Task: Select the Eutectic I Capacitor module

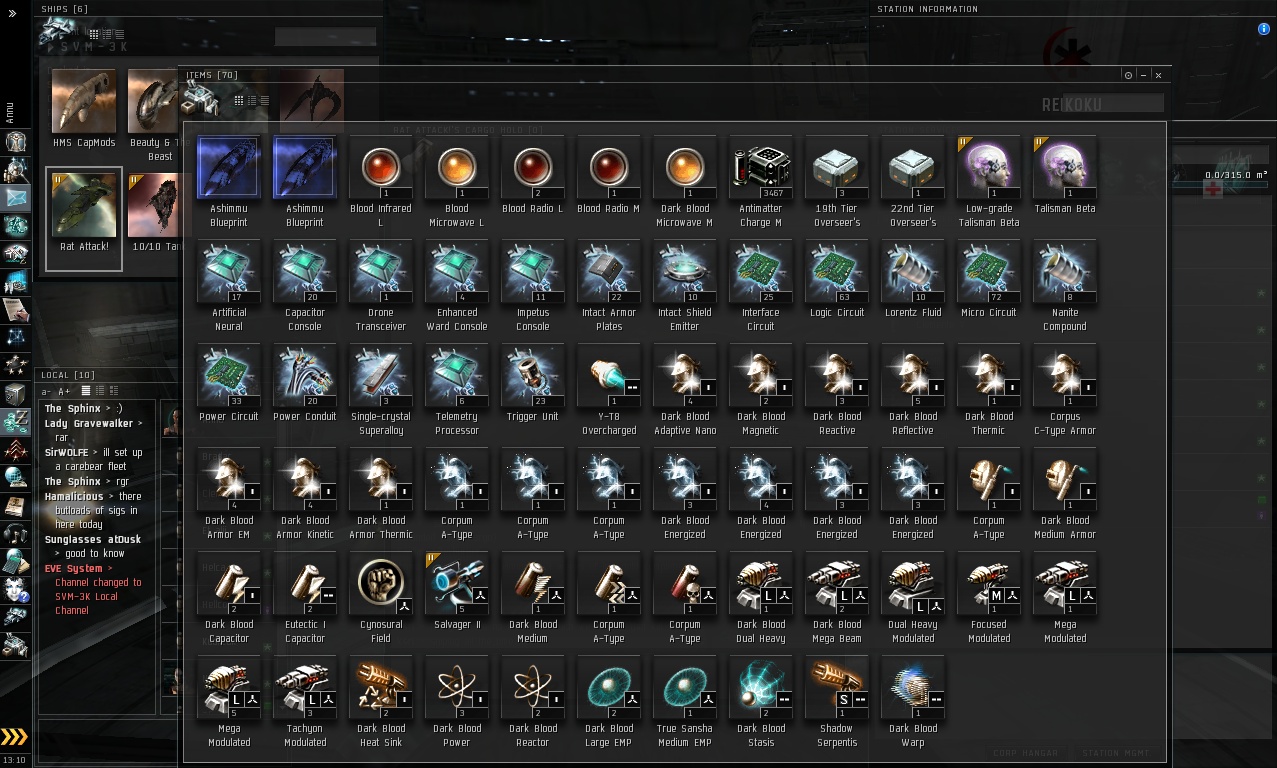Action: coord(305,598)
